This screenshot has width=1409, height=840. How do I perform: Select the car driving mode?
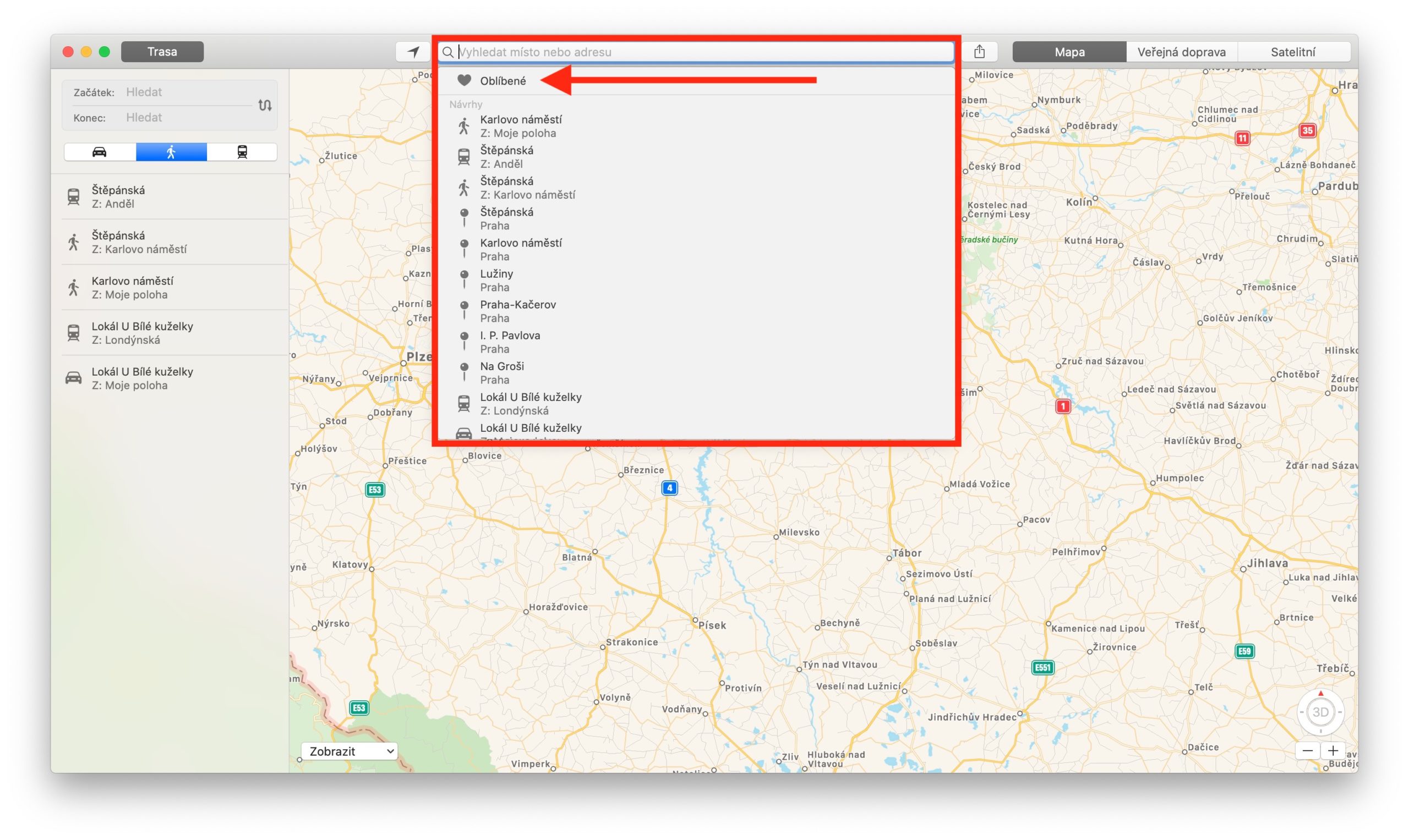coord(100,152)
